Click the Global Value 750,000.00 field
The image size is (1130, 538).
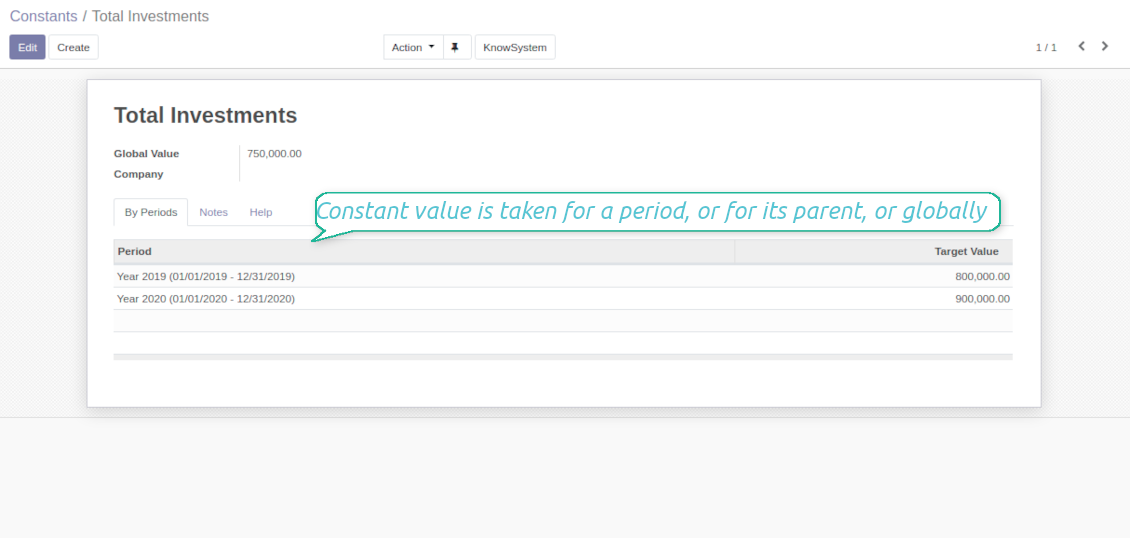[274, 154]
